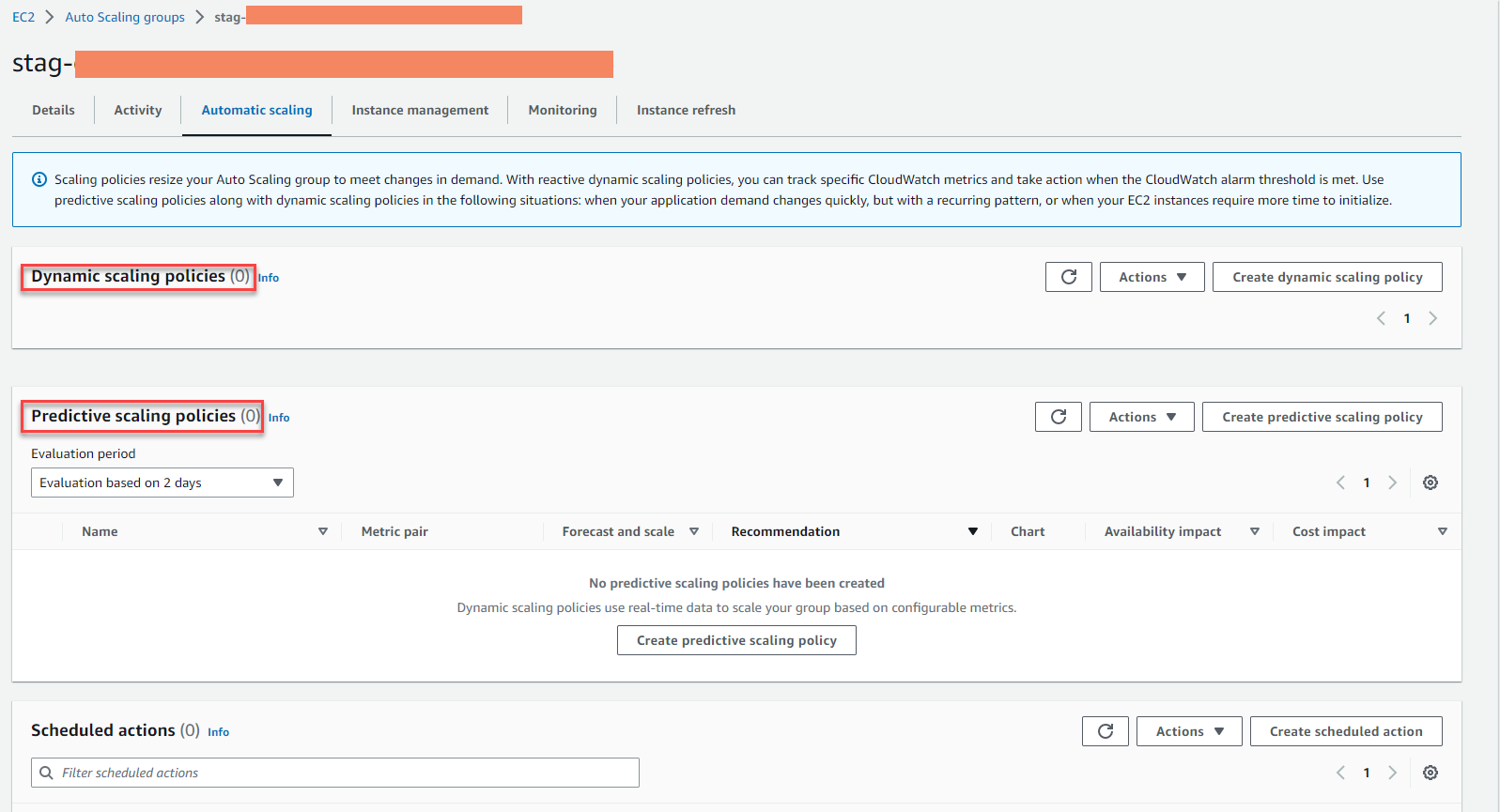Go to previous page of dynamic scaling policies
Viewport: 1500px width, 812px height.
coord(1381,318)
